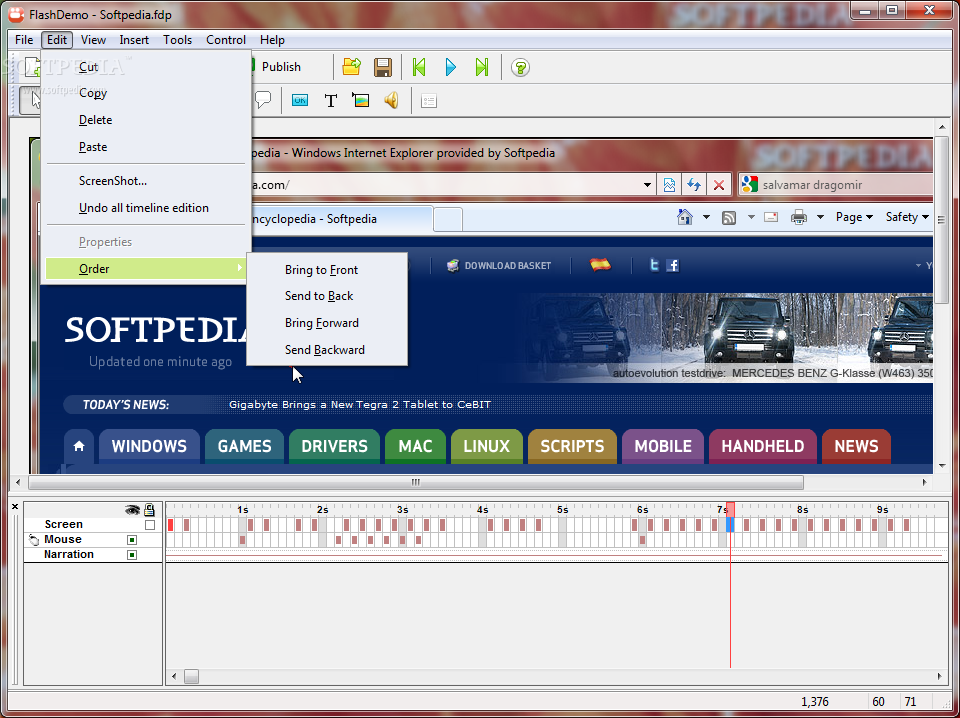Choose Undo all timeline edition
Screen dimensions: 960x718
pyautogui.click(x=146, y=208)
